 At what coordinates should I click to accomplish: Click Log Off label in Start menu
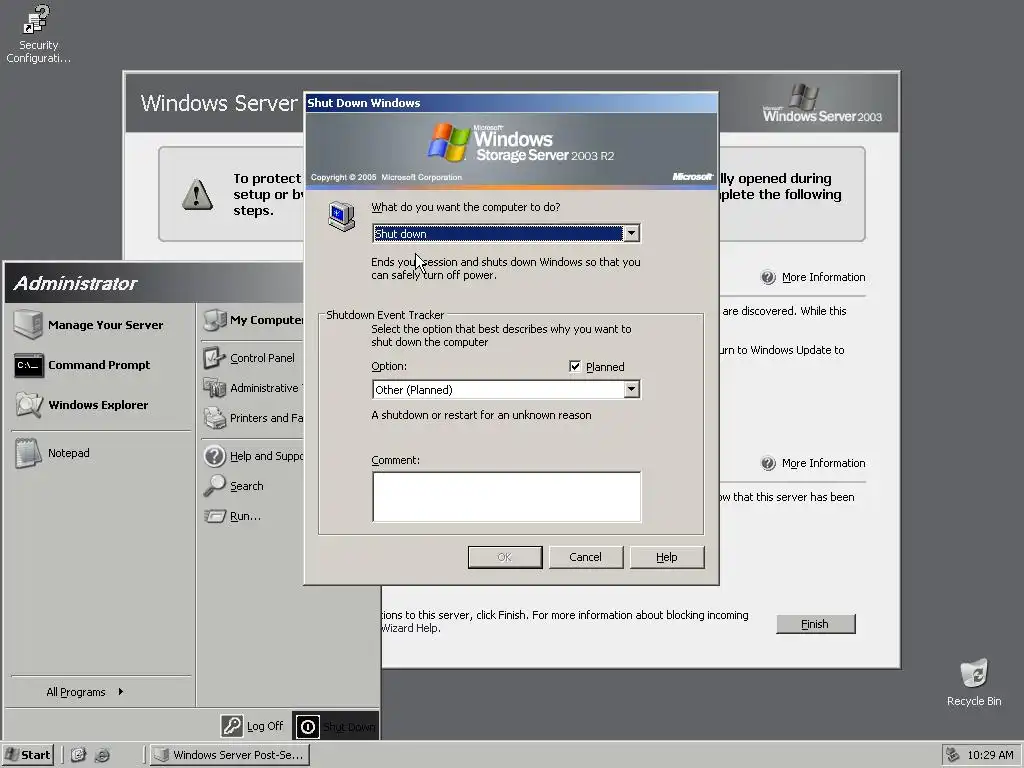(265, 726)
